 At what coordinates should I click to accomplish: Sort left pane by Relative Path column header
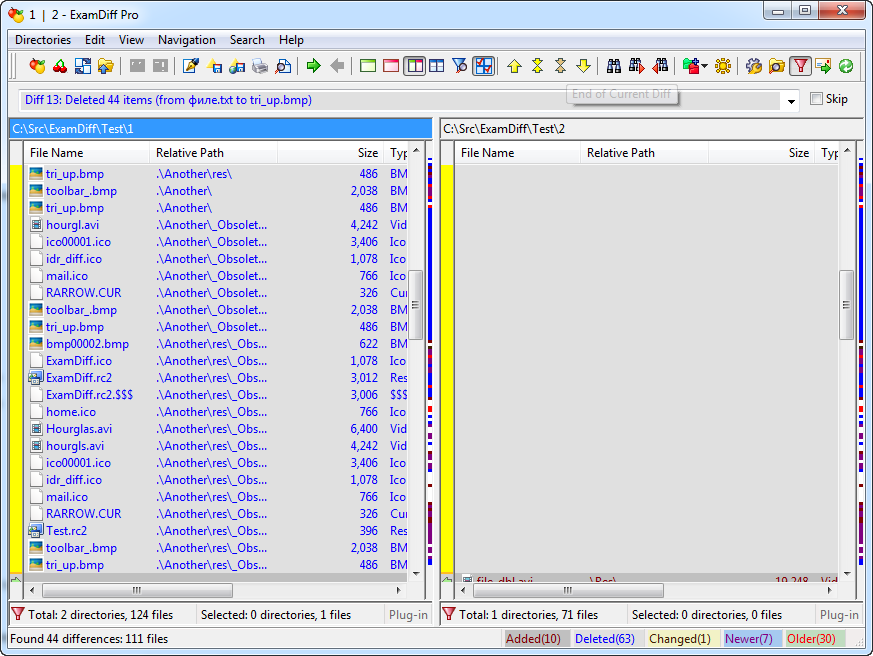point(213,153)
